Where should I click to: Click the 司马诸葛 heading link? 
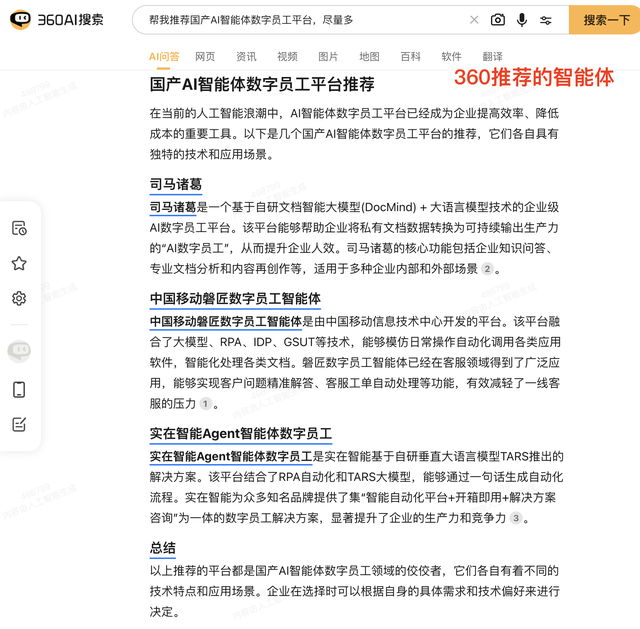click(176, 184)
